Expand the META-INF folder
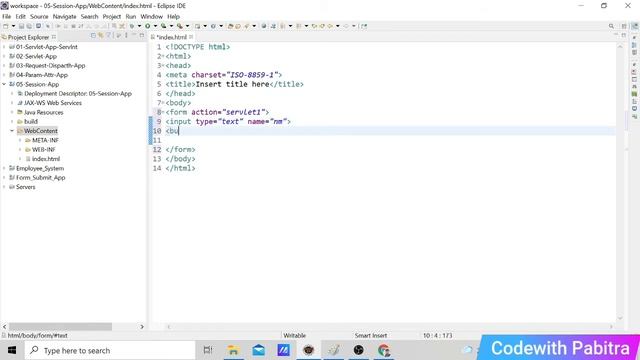Viewport: 640px width, 360px height. coord(20,140)
